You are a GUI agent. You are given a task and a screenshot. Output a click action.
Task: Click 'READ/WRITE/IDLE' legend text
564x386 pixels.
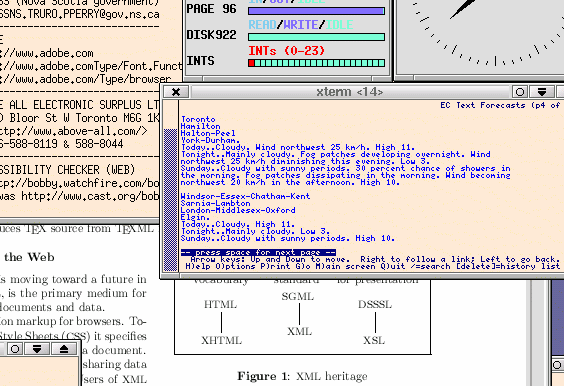(x=301, y=25)
